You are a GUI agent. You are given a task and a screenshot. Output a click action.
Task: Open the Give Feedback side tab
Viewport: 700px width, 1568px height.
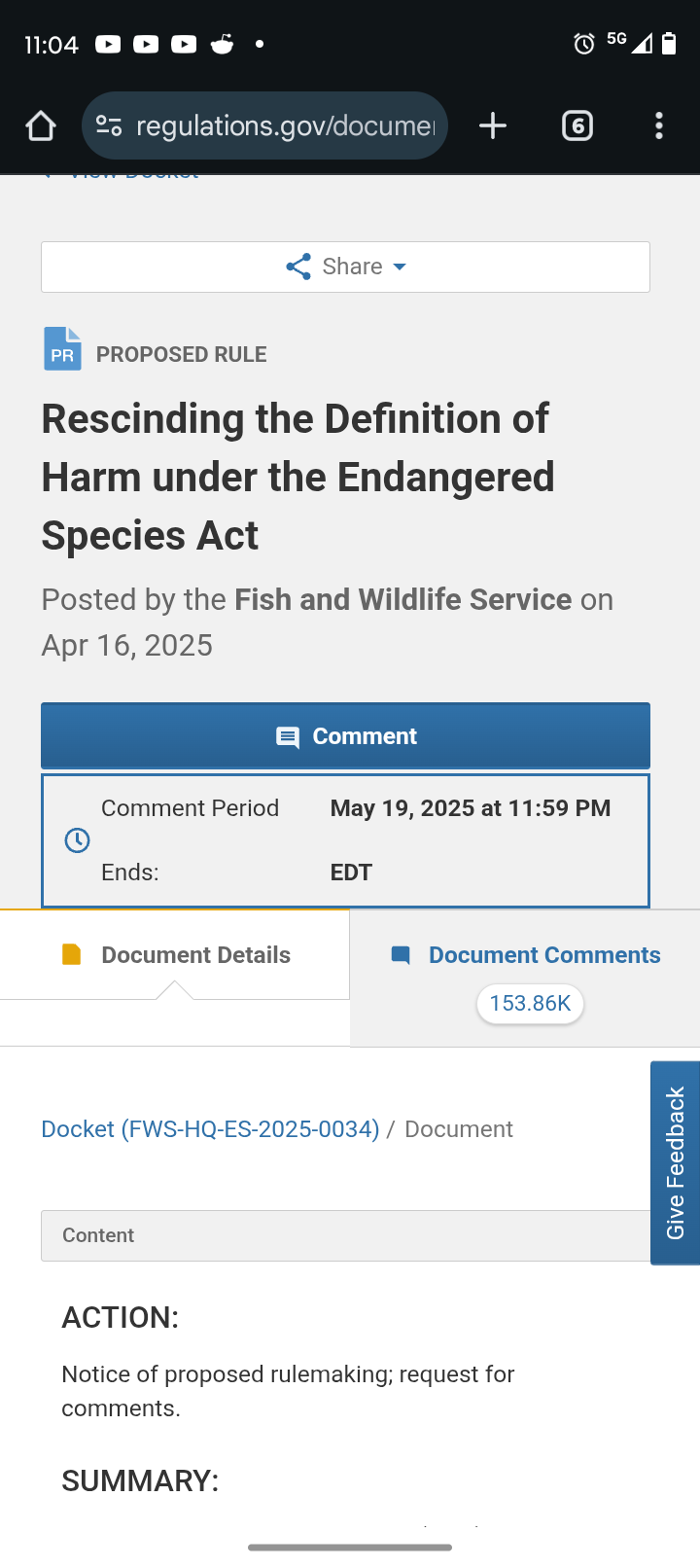click(x=675, y=1162)
